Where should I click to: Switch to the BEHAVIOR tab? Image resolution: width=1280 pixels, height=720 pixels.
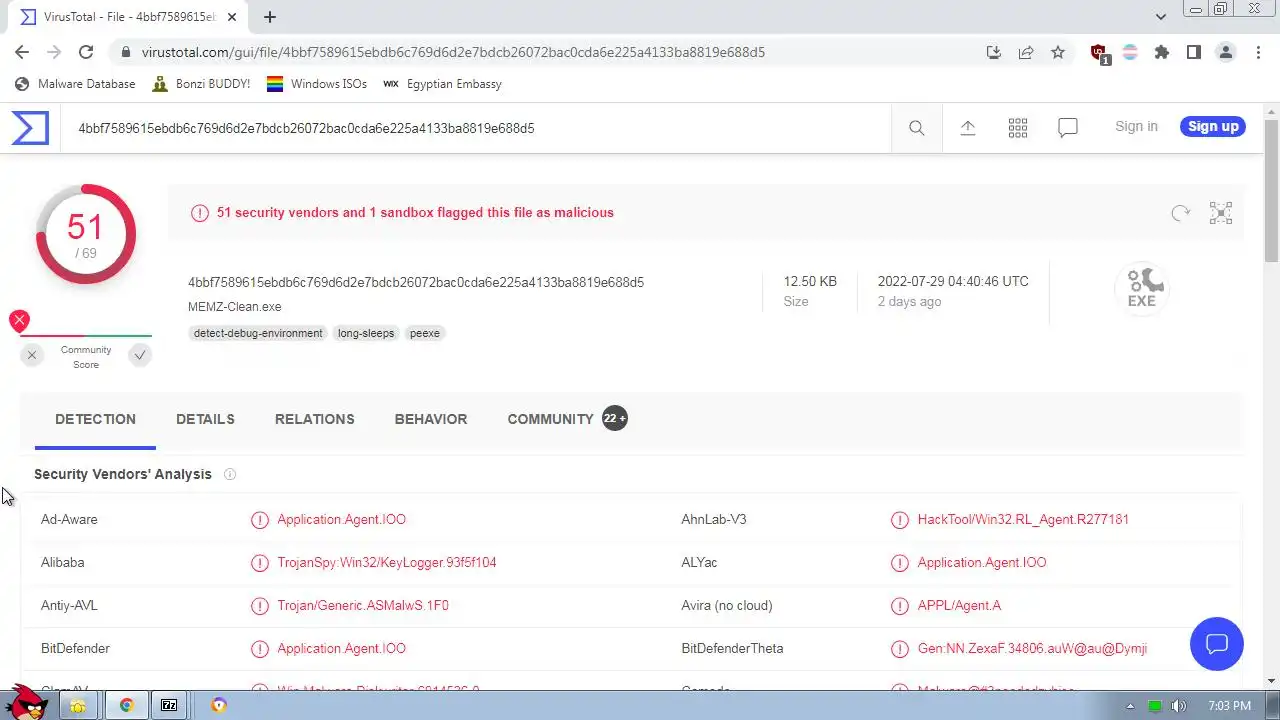coord(431,419)
